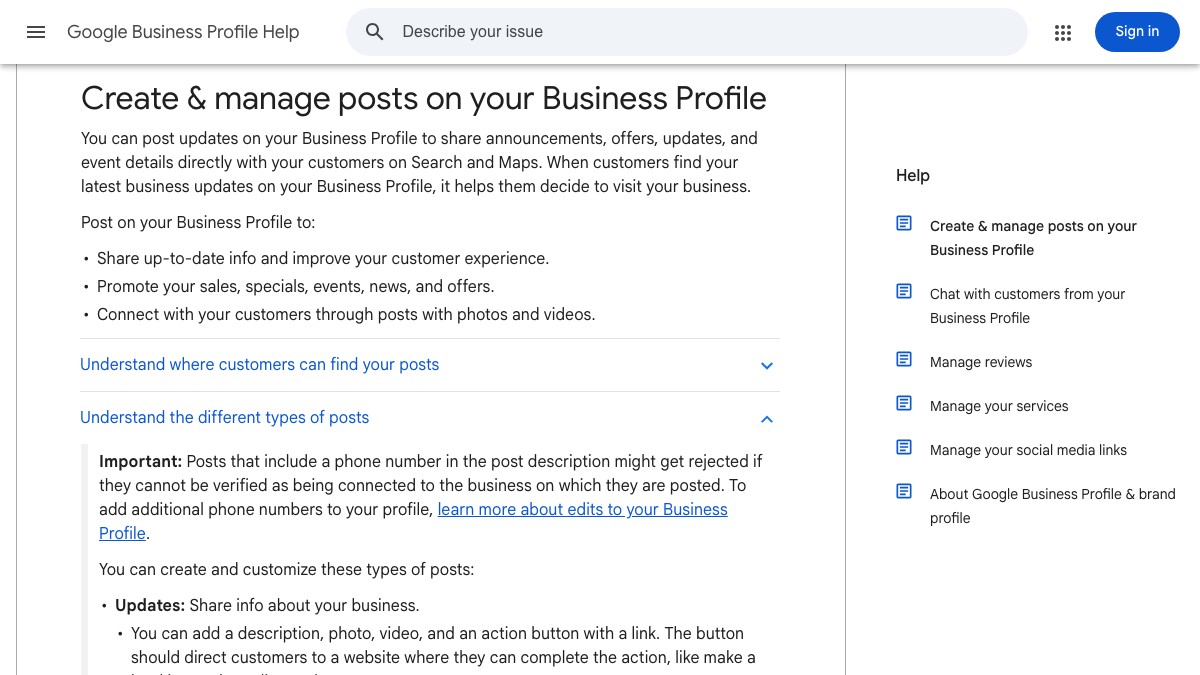Click article icon beside Manage reviews
This screenshot has height=675, width=1200.
pyautogui.click(x=904, y=359)
